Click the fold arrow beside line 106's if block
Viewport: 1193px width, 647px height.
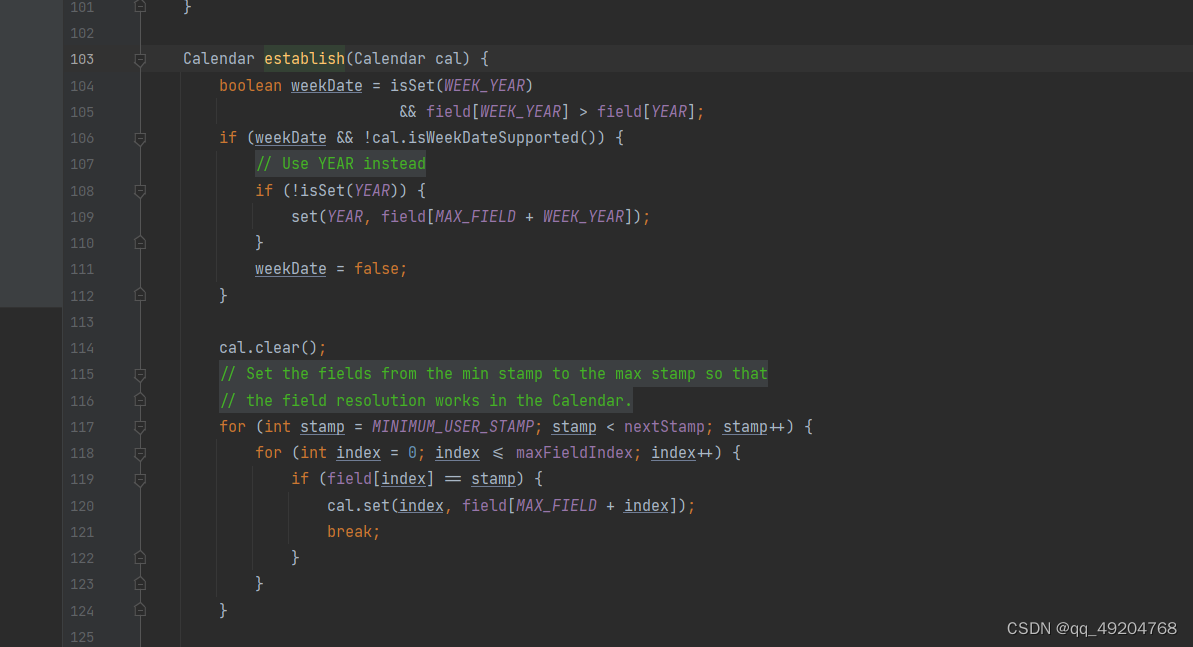140,138
